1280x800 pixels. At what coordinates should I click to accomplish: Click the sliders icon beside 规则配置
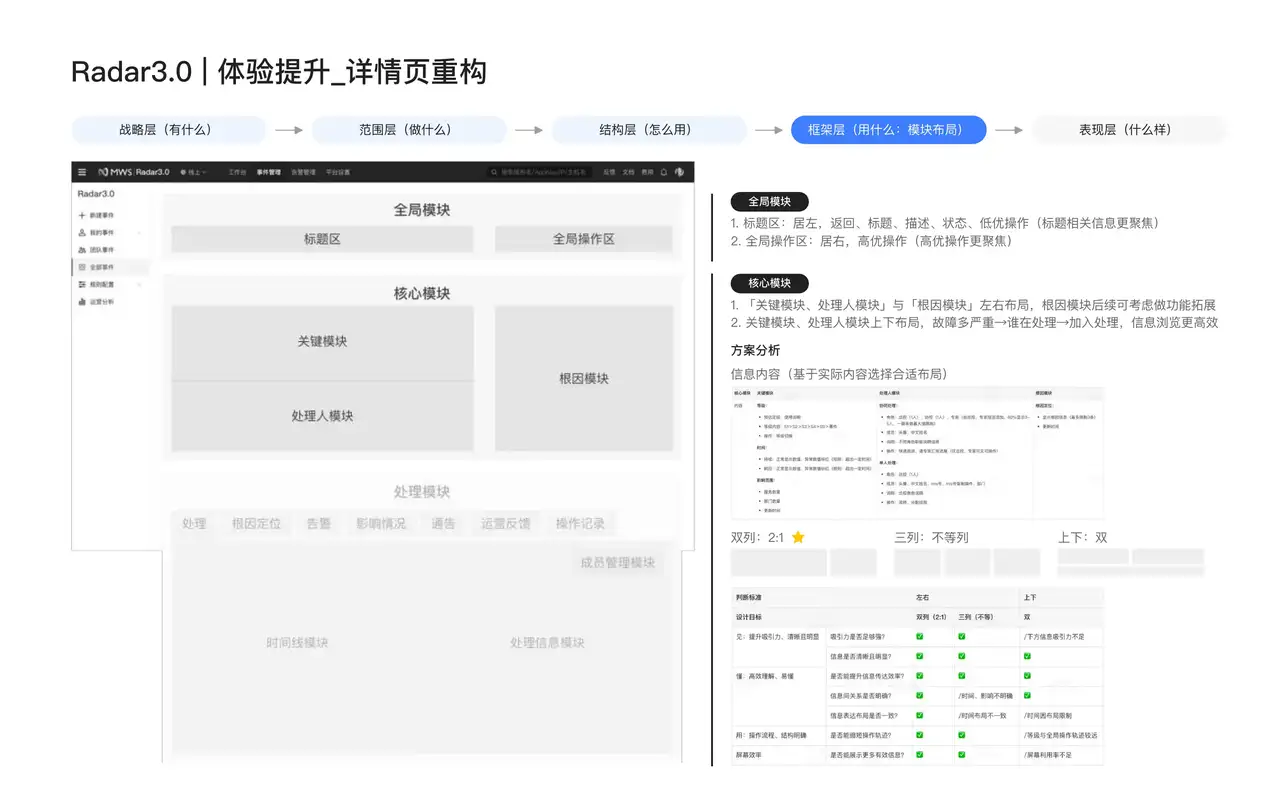[82, 284]
